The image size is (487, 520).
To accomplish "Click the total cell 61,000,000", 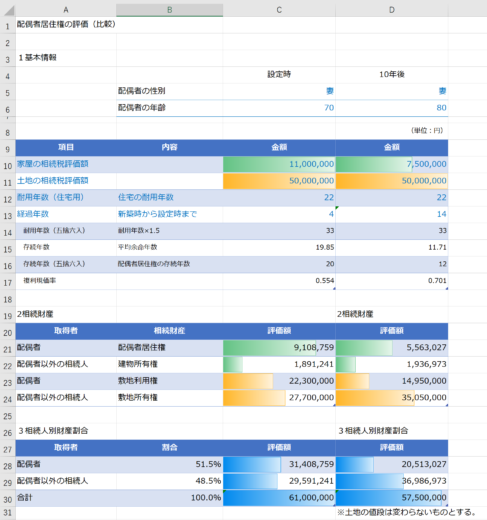I will tap(279, 498).
